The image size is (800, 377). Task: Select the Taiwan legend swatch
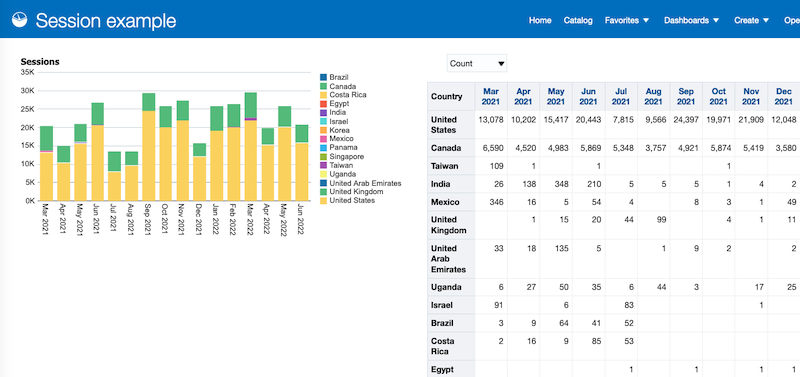[323, 165]
